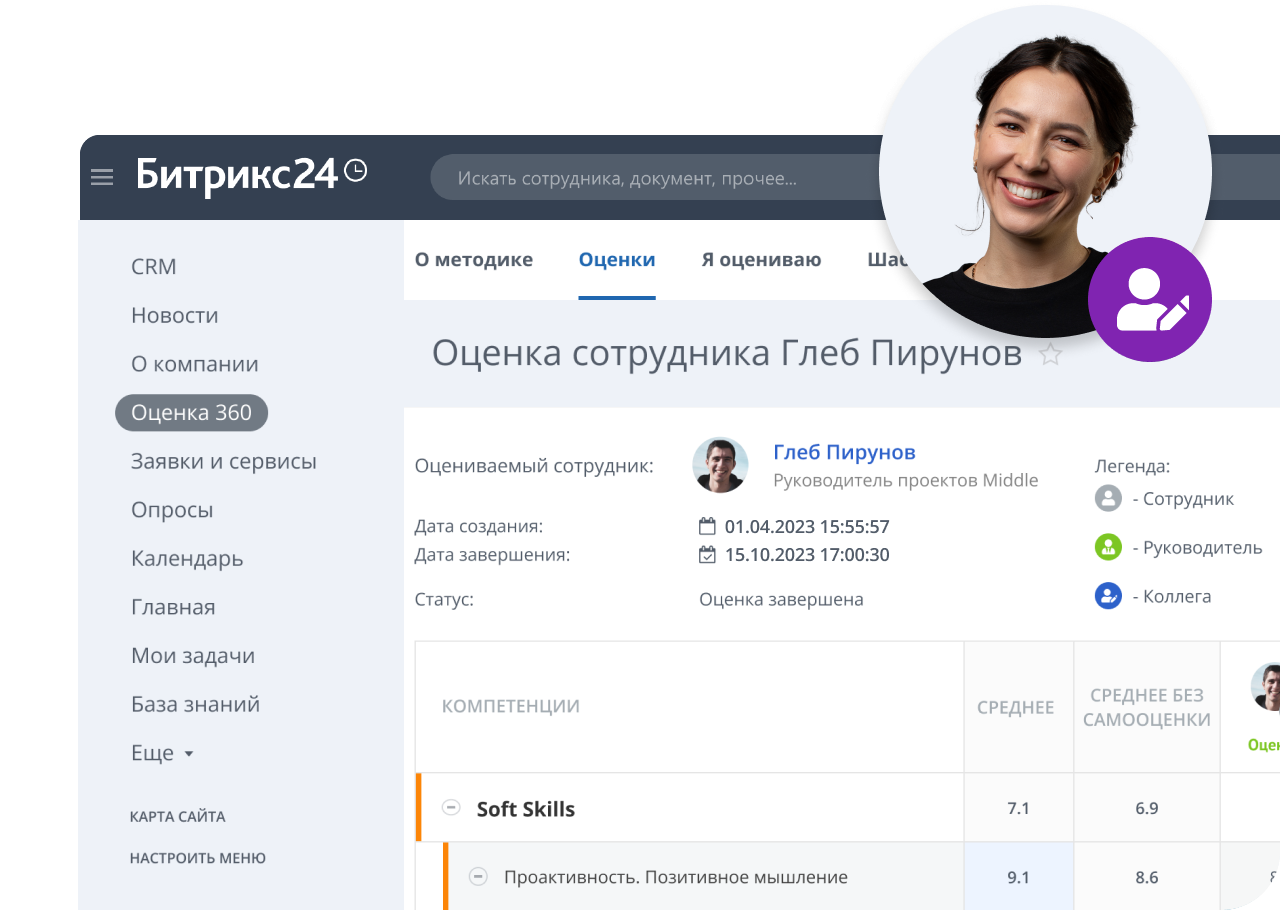The image size is (1280, 910).
Task: Click the green Руководитель legend icon
Action: coord(1108,547)
